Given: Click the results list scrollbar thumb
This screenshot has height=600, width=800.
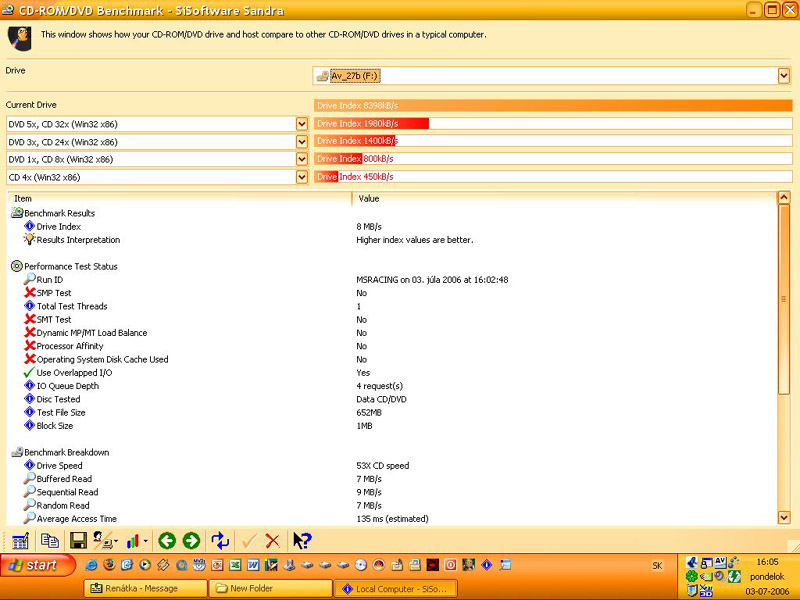Looking at the screenshot, I should [784, 299].
